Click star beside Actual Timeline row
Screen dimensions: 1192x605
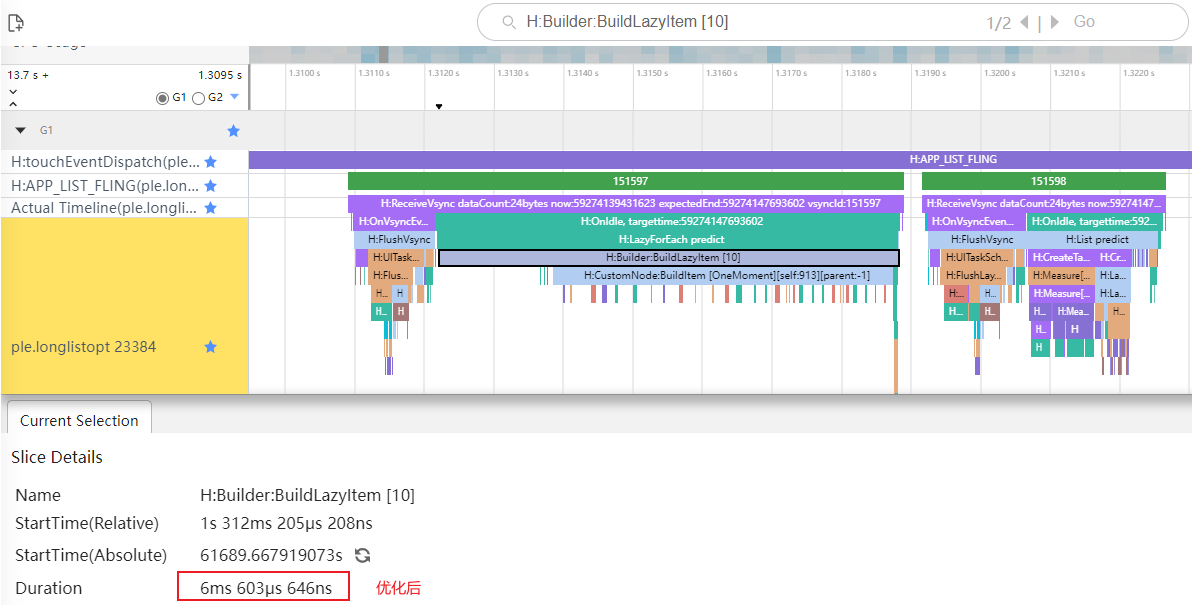pyautogui.click(x=210, y=208)
